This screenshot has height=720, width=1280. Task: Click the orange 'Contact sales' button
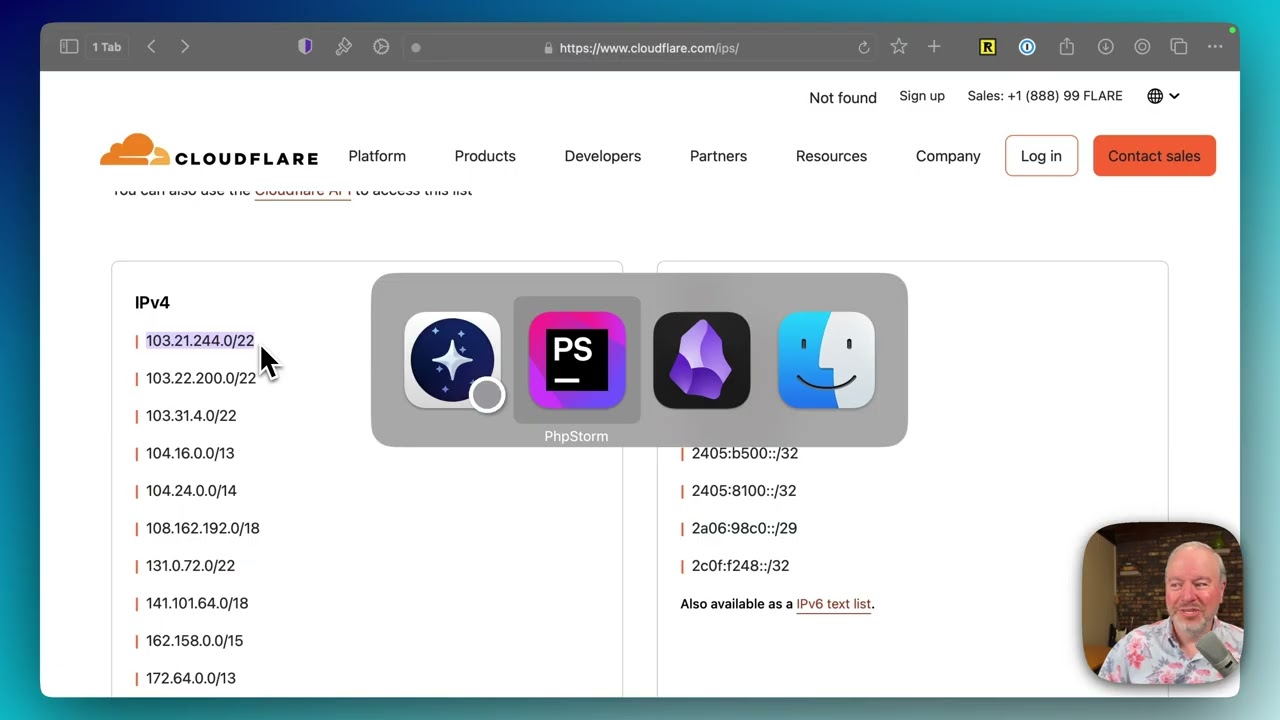click(1154, 156)
